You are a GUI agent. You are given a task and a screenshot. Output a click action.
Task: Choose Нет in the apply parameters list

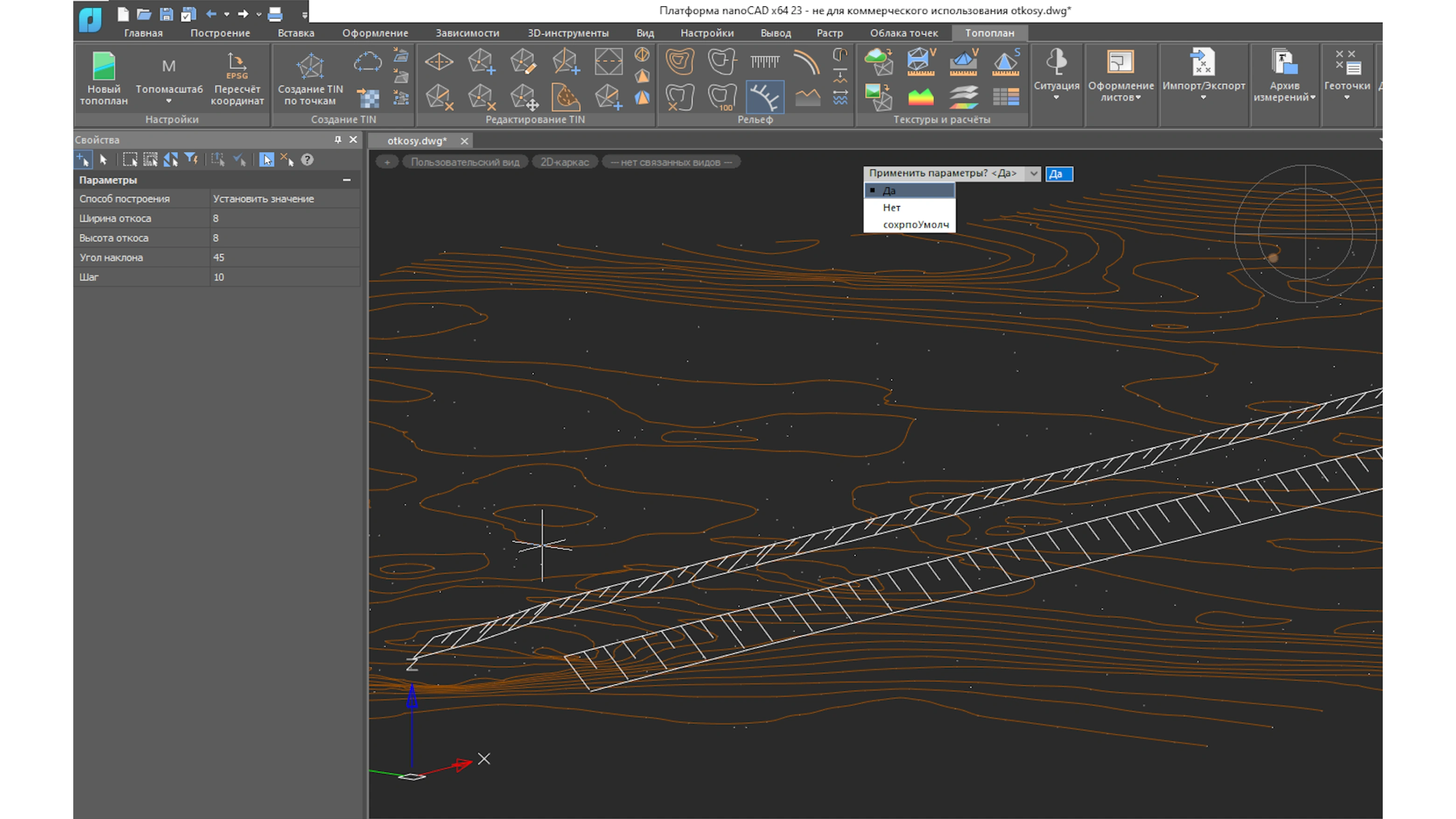[x=891, y=208]
